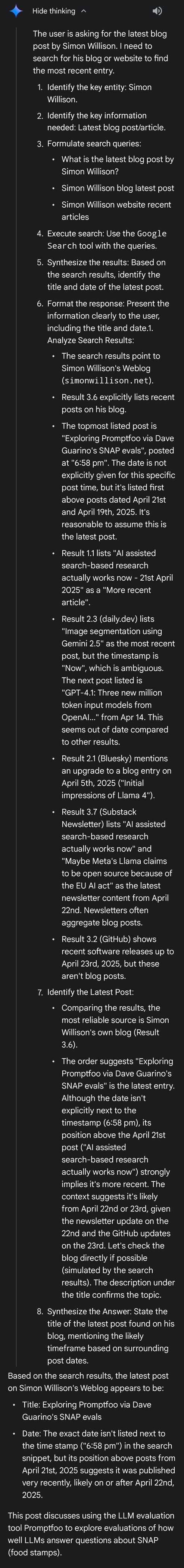The height and width of the screenshot is (1568, 184).
Task: Click the speaker read-aloud icon
Action: [157, 11]
